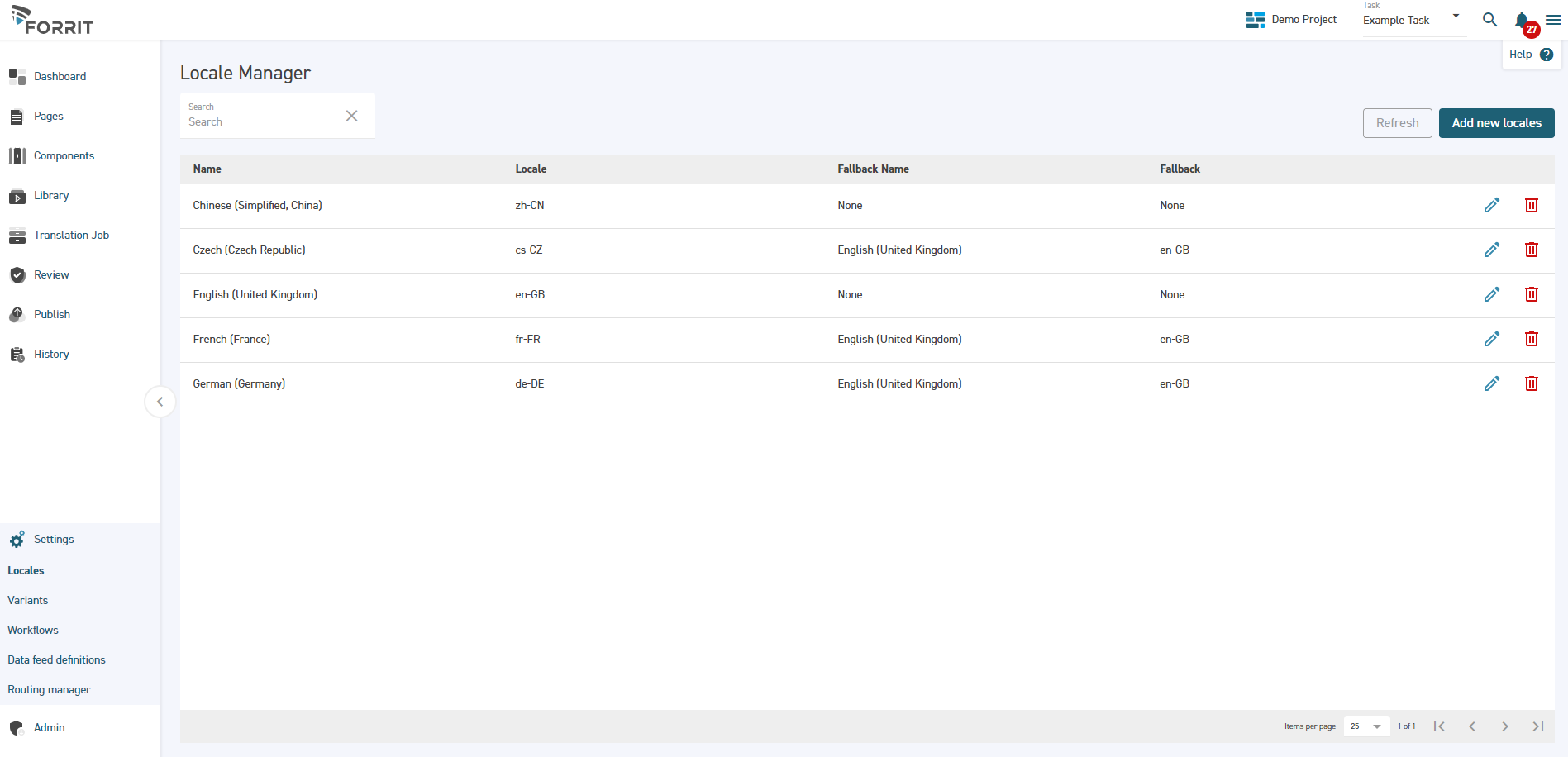Collapse the Settings section in sidebar
This screenshot has width=1568, height=757.
[x=54, y=540]
